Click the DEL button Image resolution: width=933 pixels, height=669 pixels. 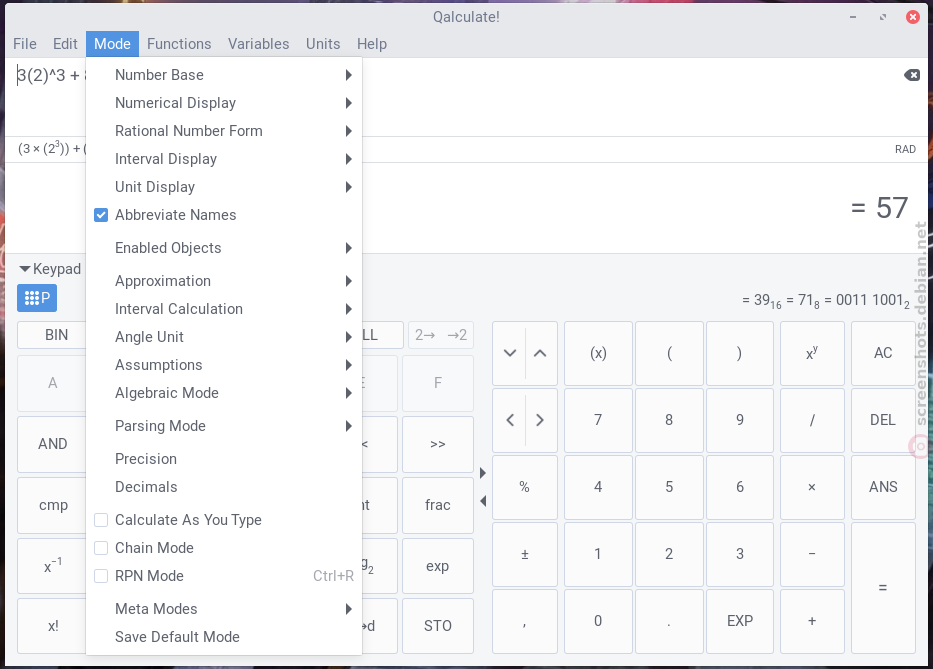(x=883, y=420)
